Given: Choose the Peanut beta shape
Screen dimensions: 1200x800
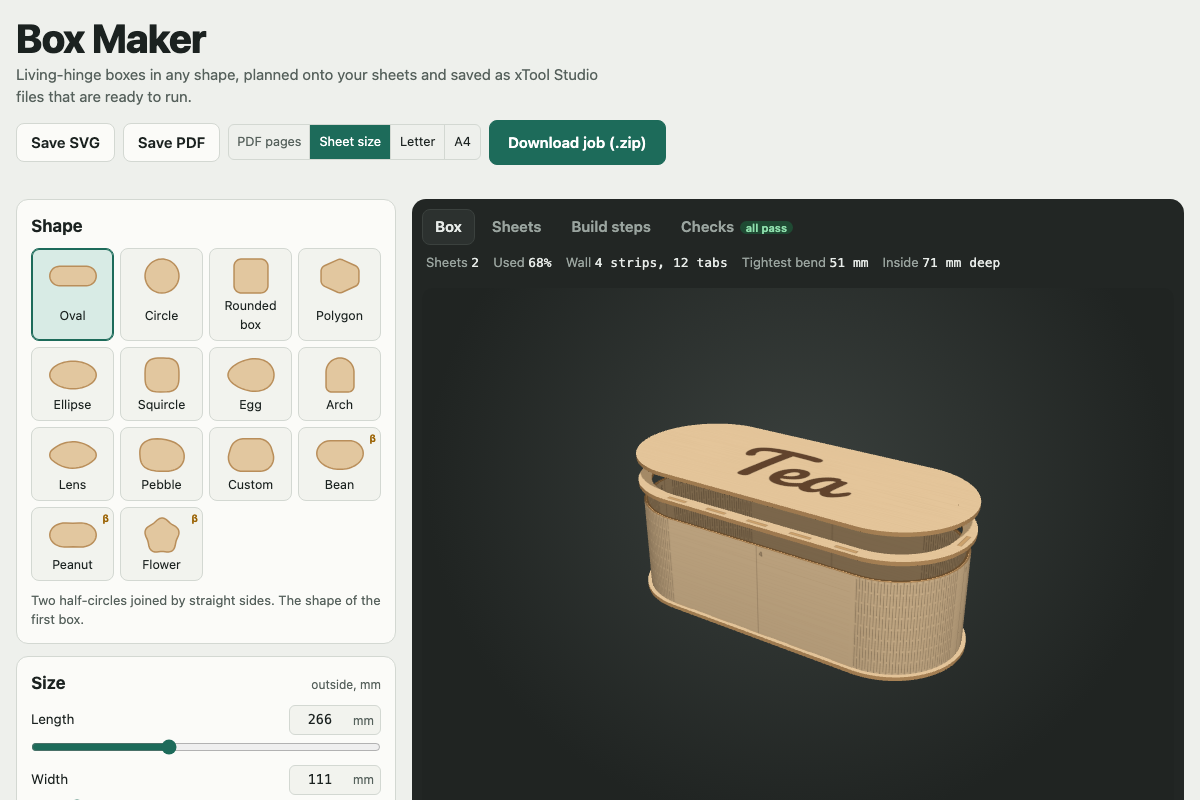Looking at the screenshot, I should point(72,544).
